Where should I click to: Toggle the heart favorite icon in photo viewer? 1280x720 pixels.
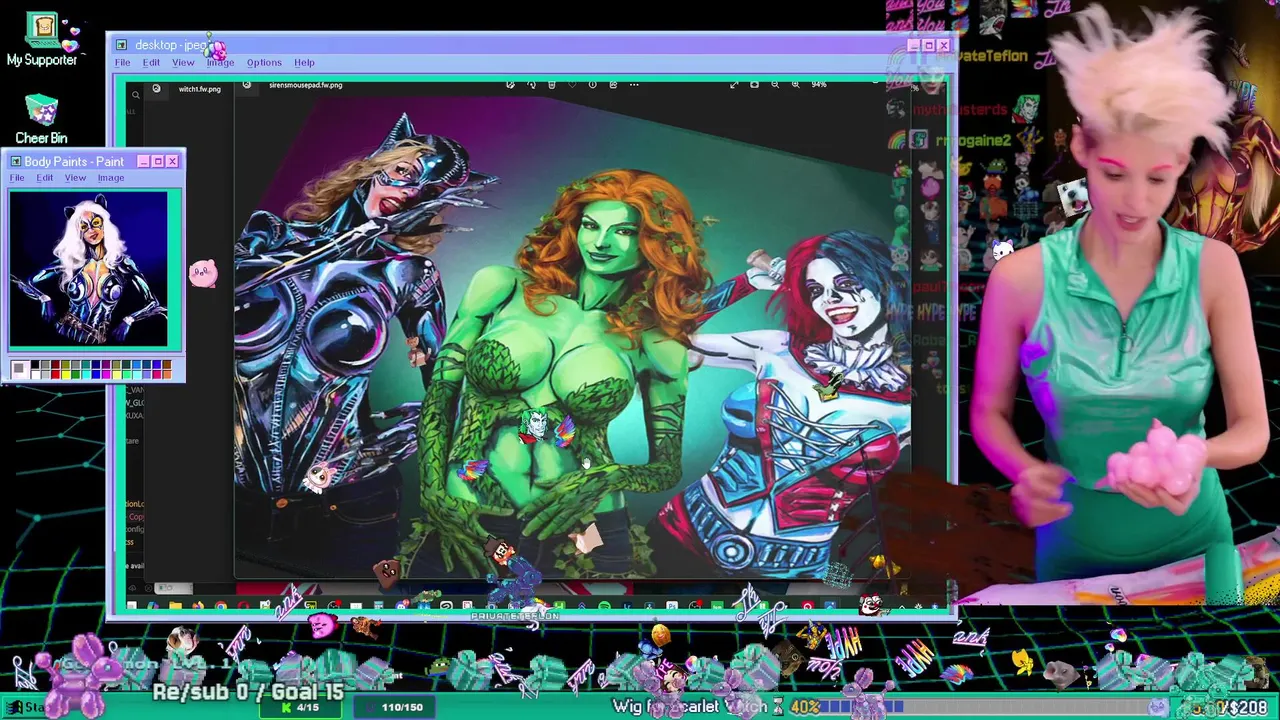tap(572, 85)
